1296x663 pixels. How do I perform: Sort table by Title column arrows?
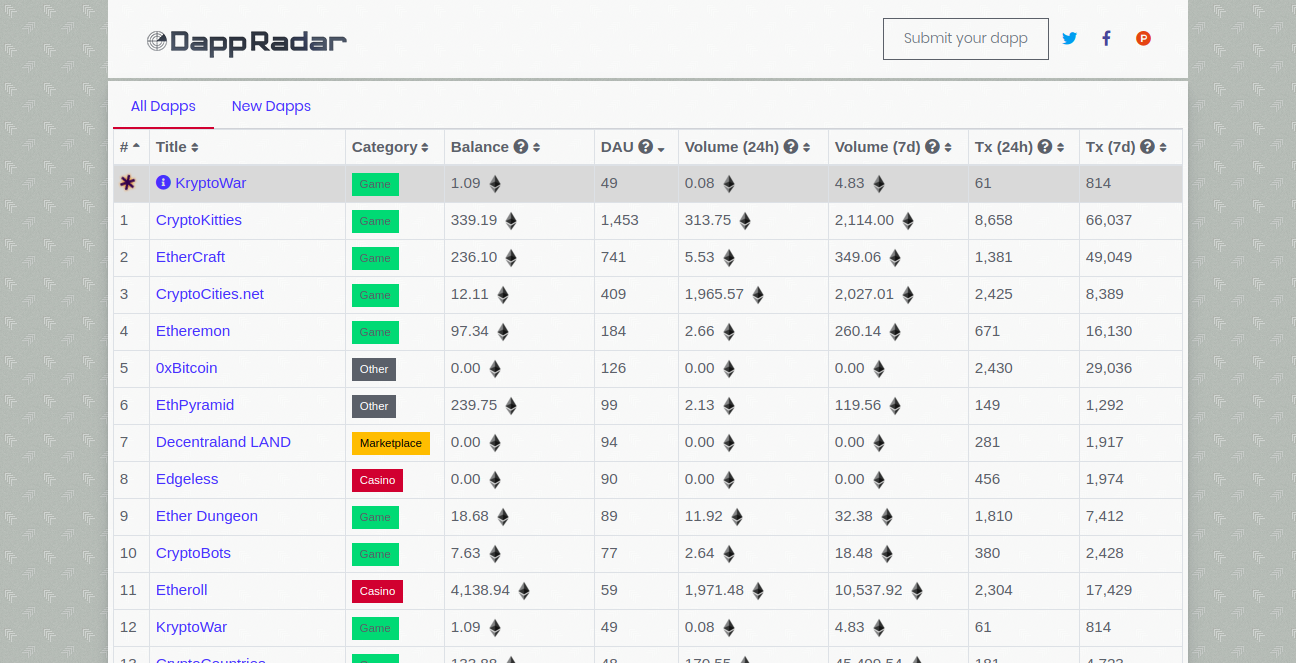195,148
